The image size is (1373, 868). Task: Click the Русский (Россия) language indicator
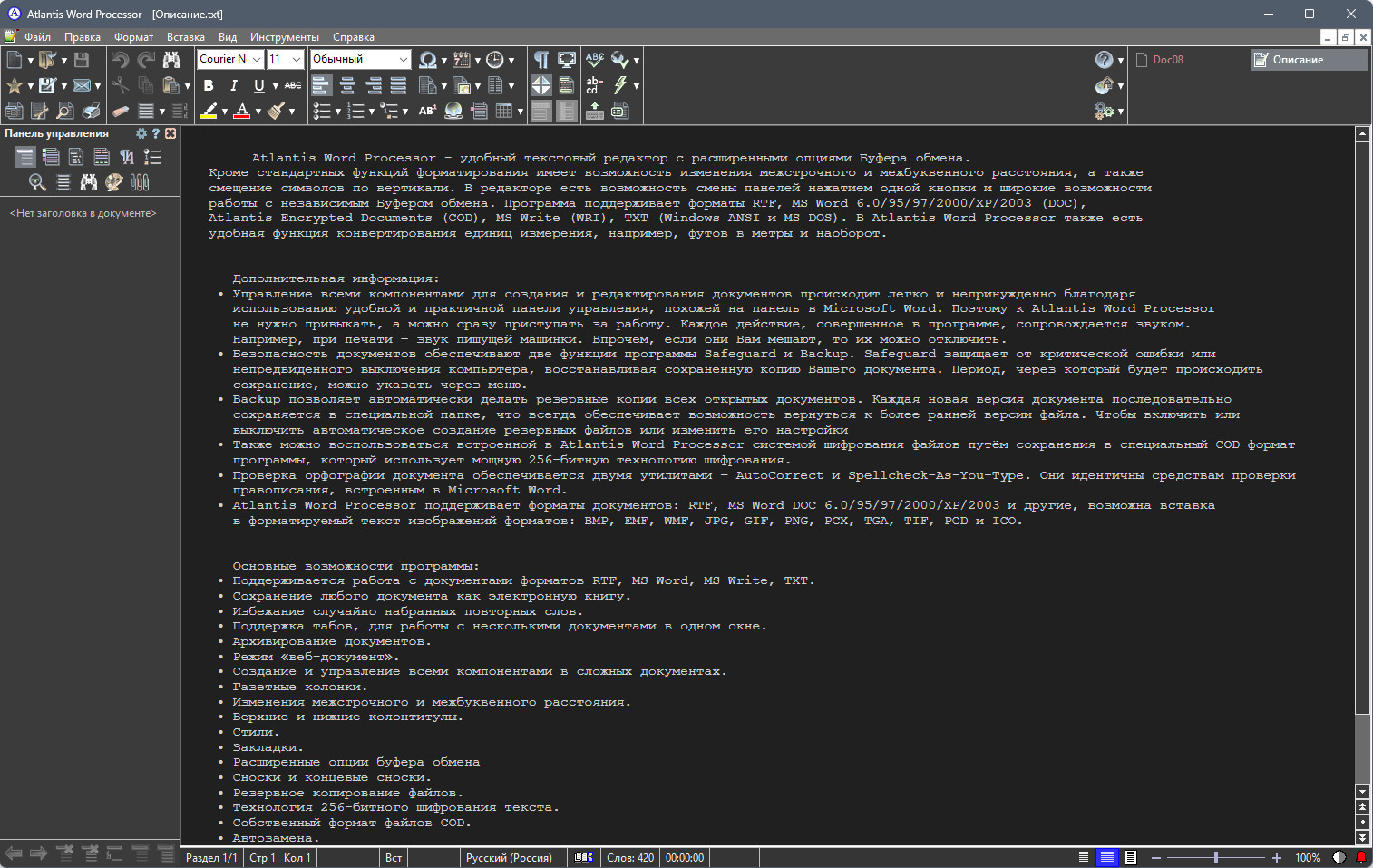tap(509, 857)
